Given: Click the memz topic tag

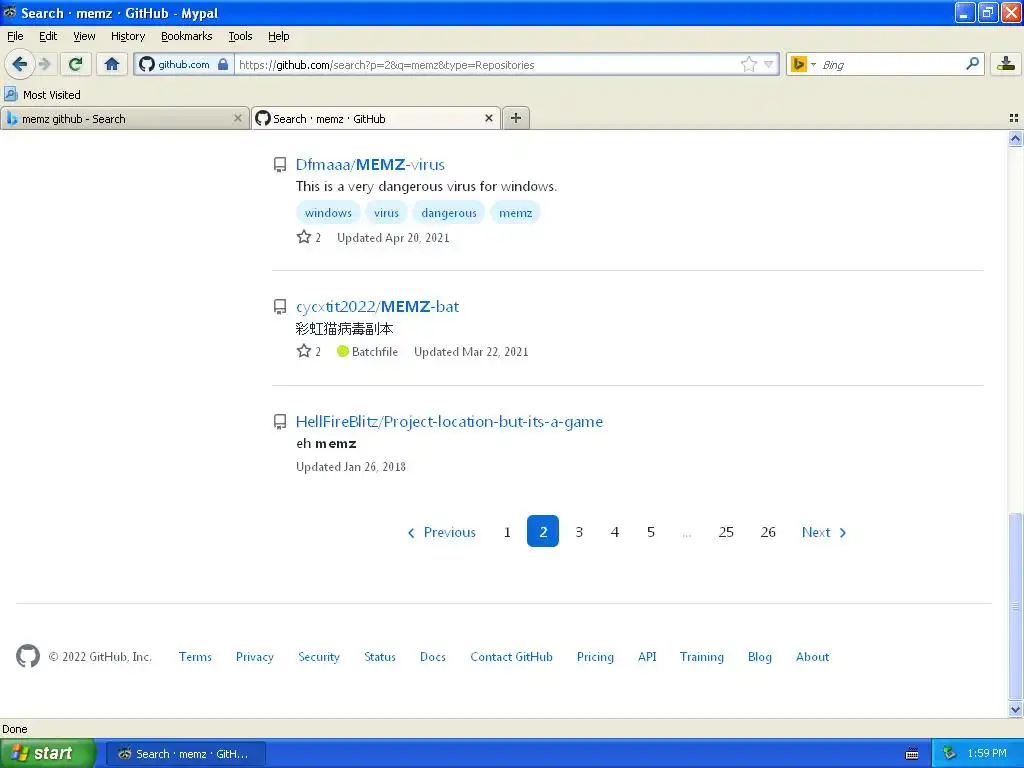Looking at the screenshot, I should tap(515, 213).
